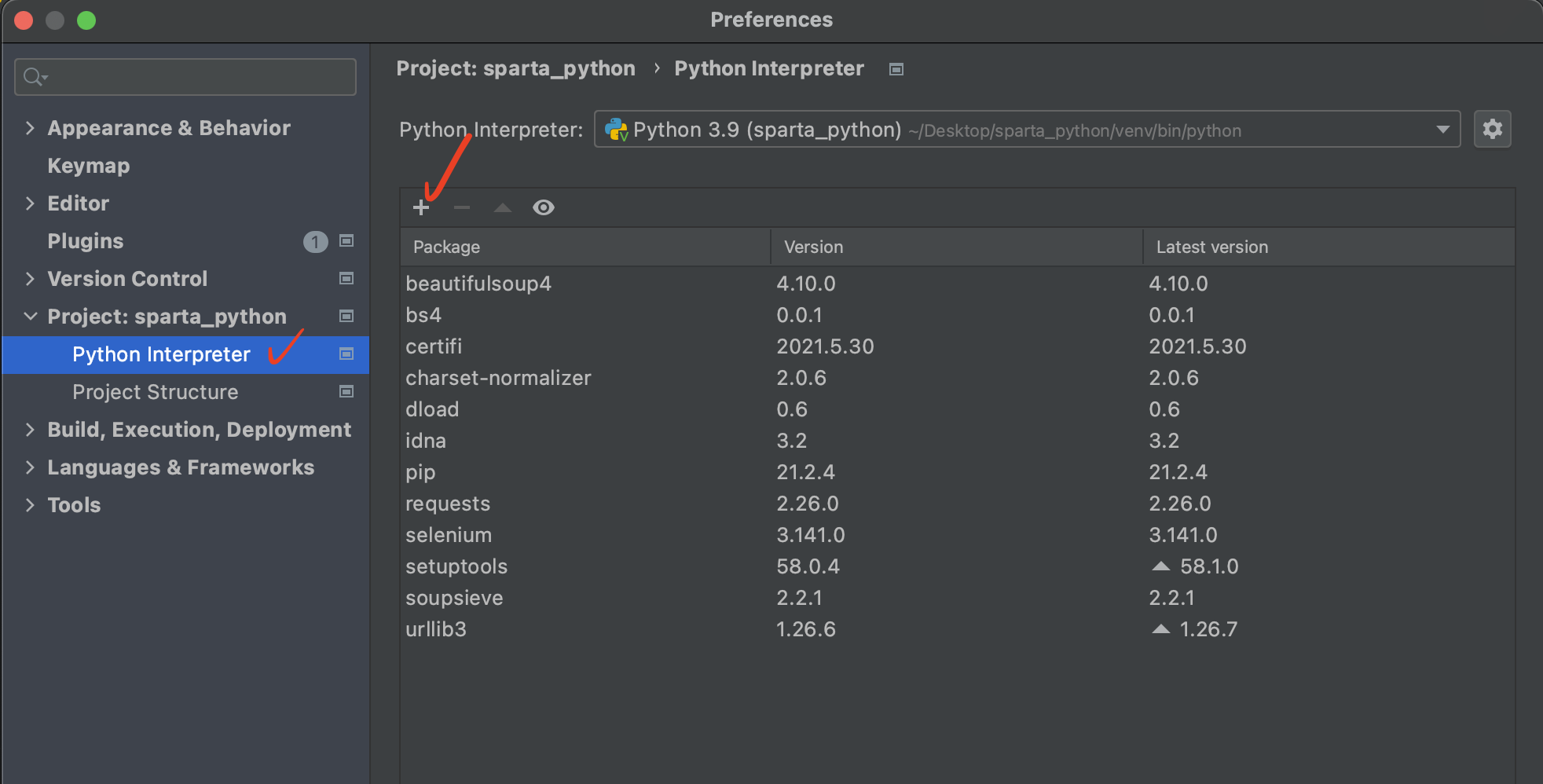Click the 58.0.4 installed version cell
The image size is (1543, 784).
point(808,566)
